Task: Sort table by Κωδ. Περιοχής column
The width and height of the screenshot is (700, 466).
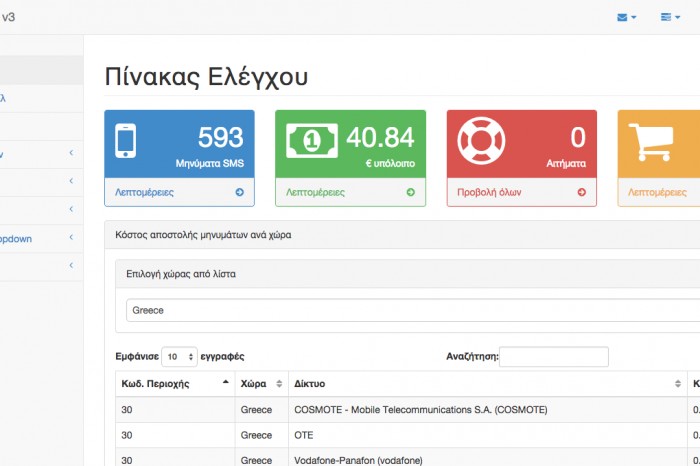Action: (x=175, y=384)
